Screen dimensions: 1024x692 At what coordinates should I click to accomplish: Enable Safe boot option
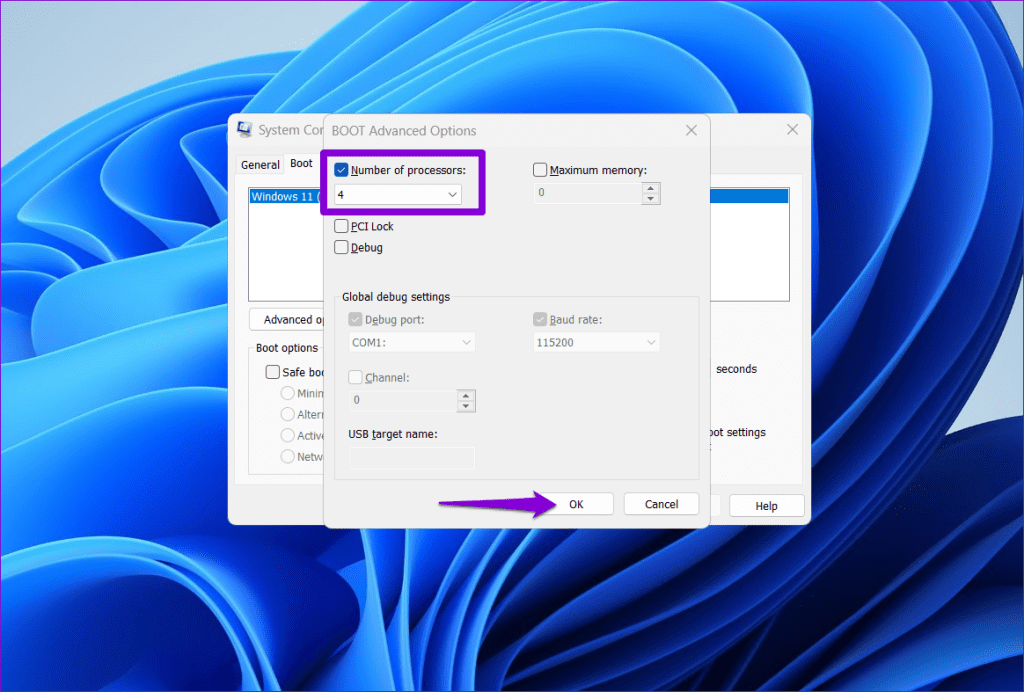point(272,371)
